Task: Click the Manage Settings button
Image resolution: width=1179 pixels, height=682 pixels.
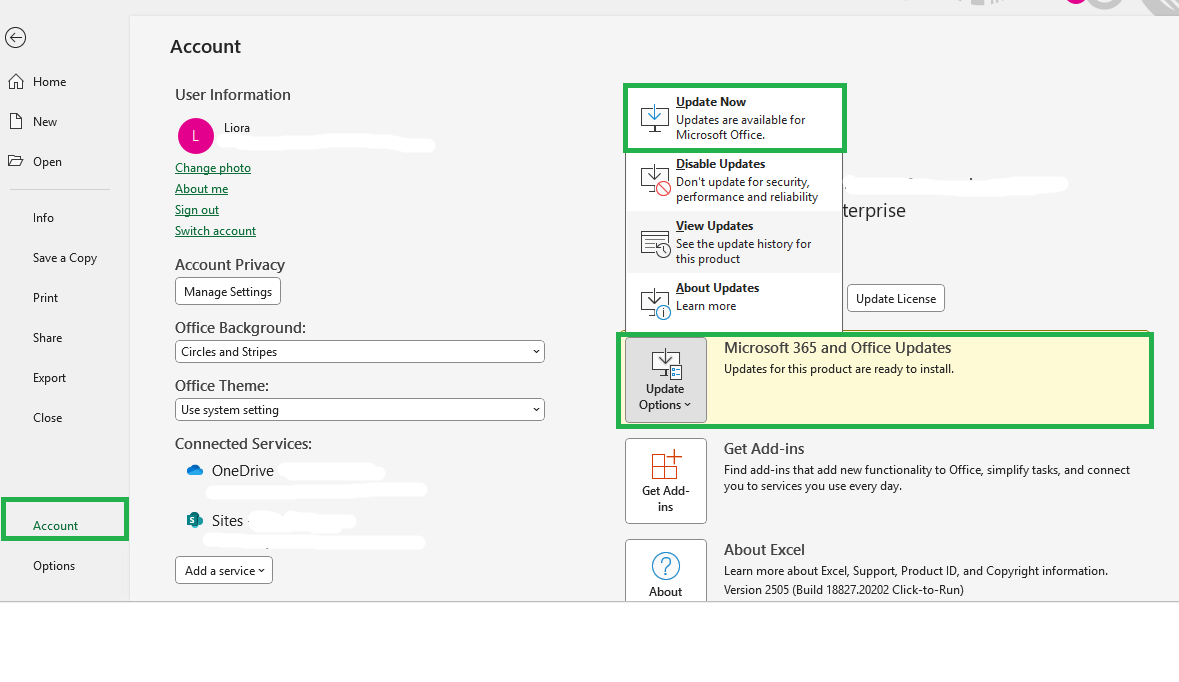Action: click(x=228, y=292)
